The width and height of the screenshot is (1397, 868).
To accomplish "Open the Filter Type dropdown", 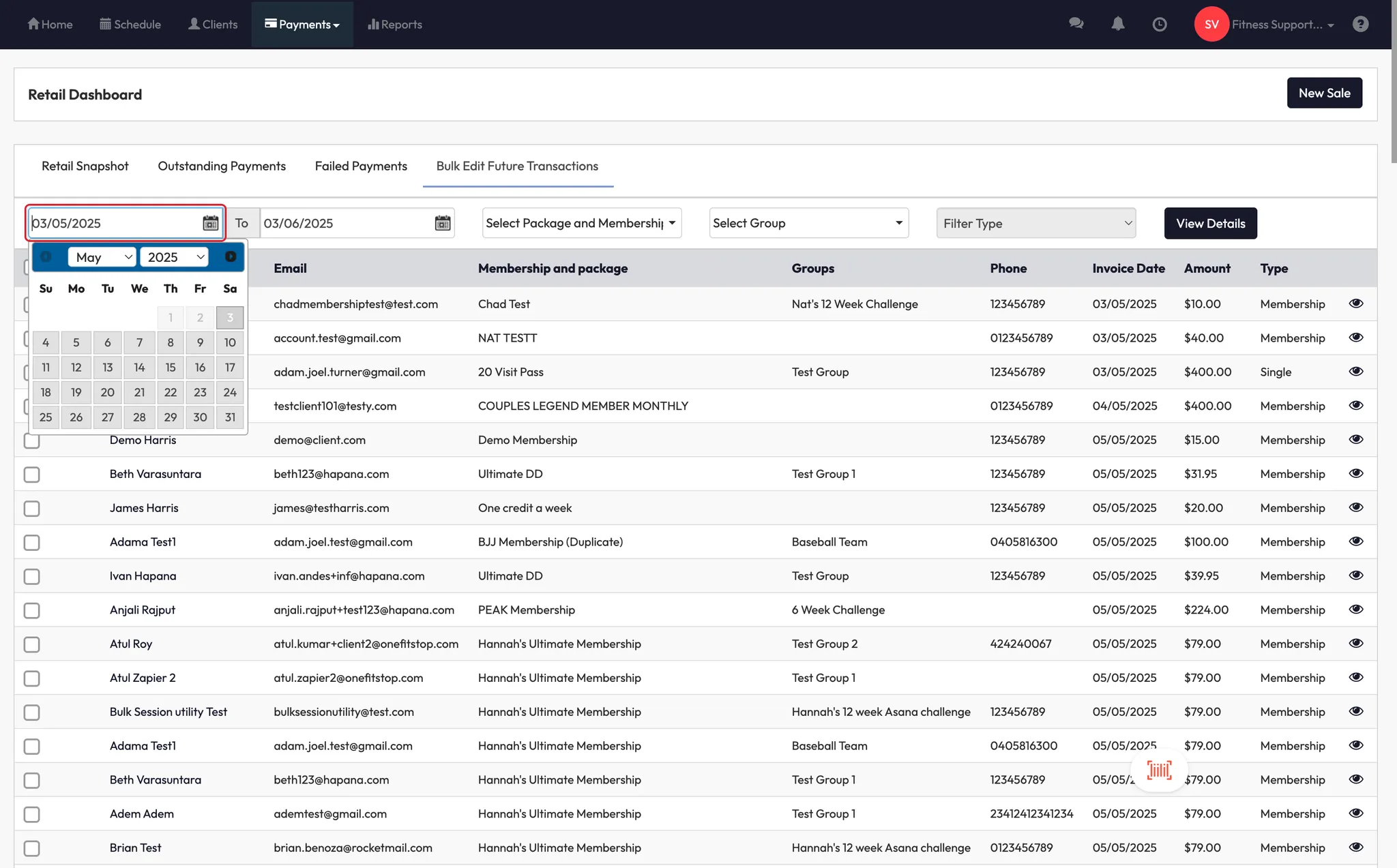I will tap(1035, 223).
